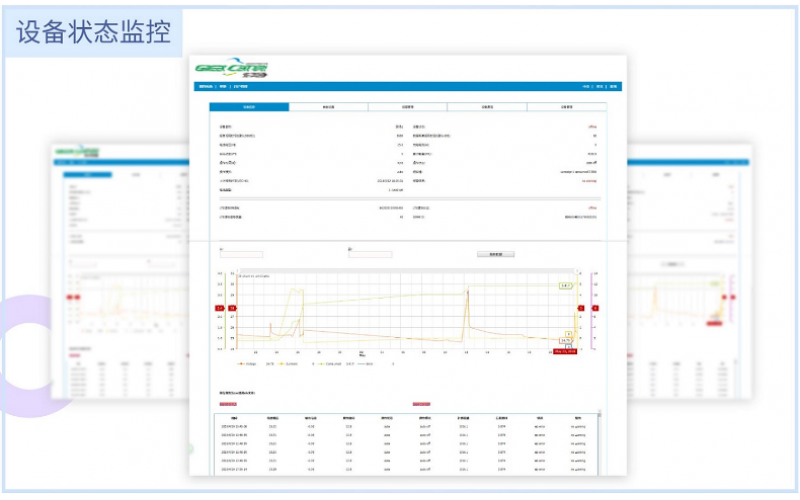
Task: Open the fourth tab in the tab row
Action: tap(487, 106)
